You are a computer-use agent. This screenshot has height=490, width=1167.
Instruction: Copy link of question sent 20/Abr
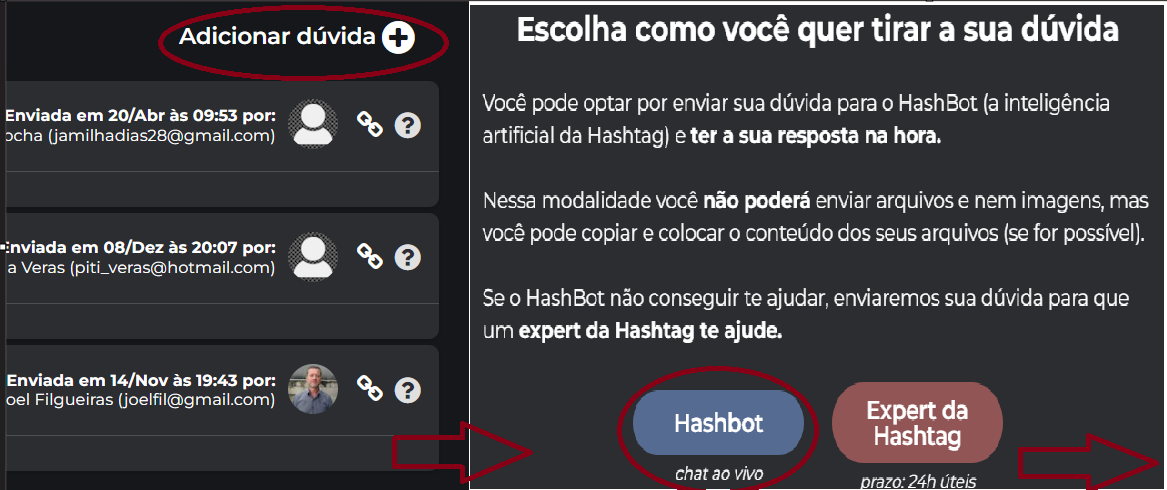(369, 125)
